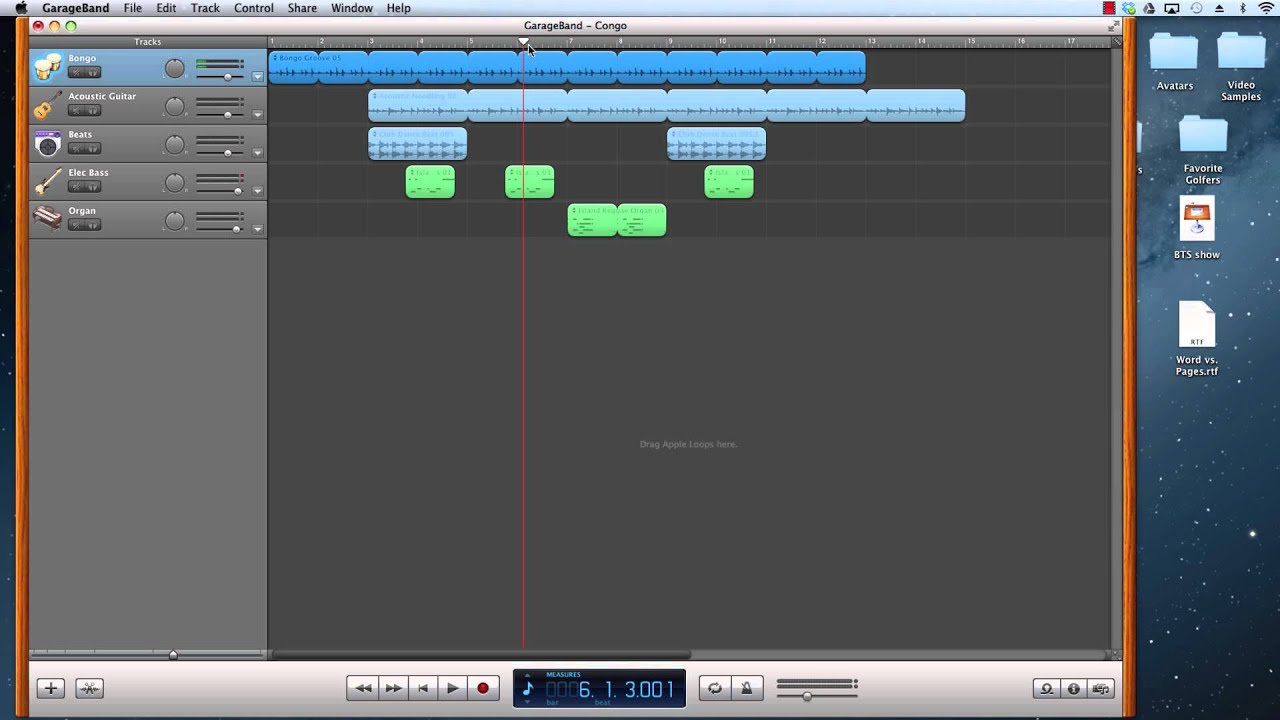The width and height of the screenshot is (1280, 720).
Task: Open the Apple menu
Action: pos(20,8)
